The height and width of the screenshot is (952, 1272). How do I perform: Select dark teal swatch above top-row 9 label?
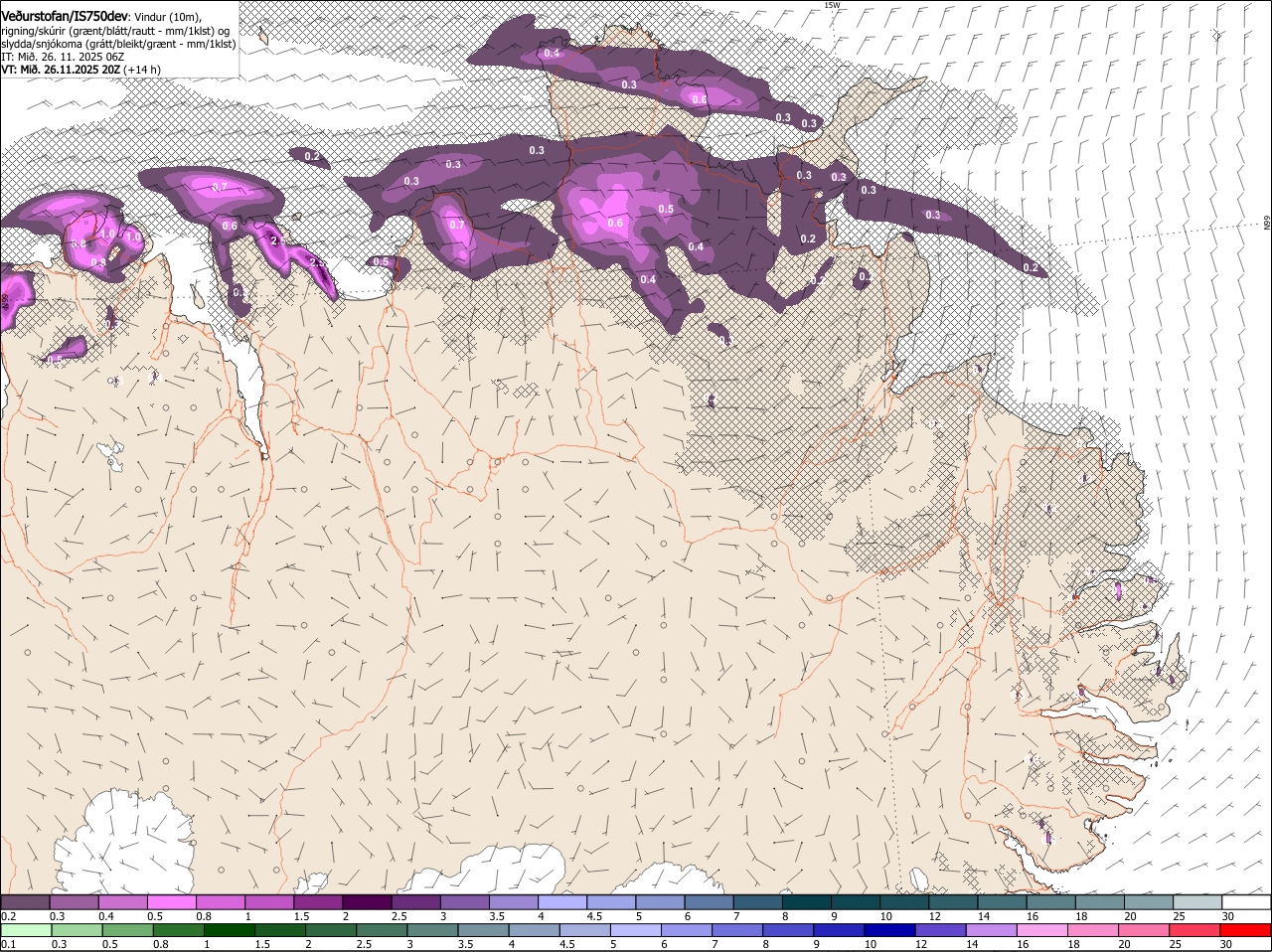click(x=856, y=902)
